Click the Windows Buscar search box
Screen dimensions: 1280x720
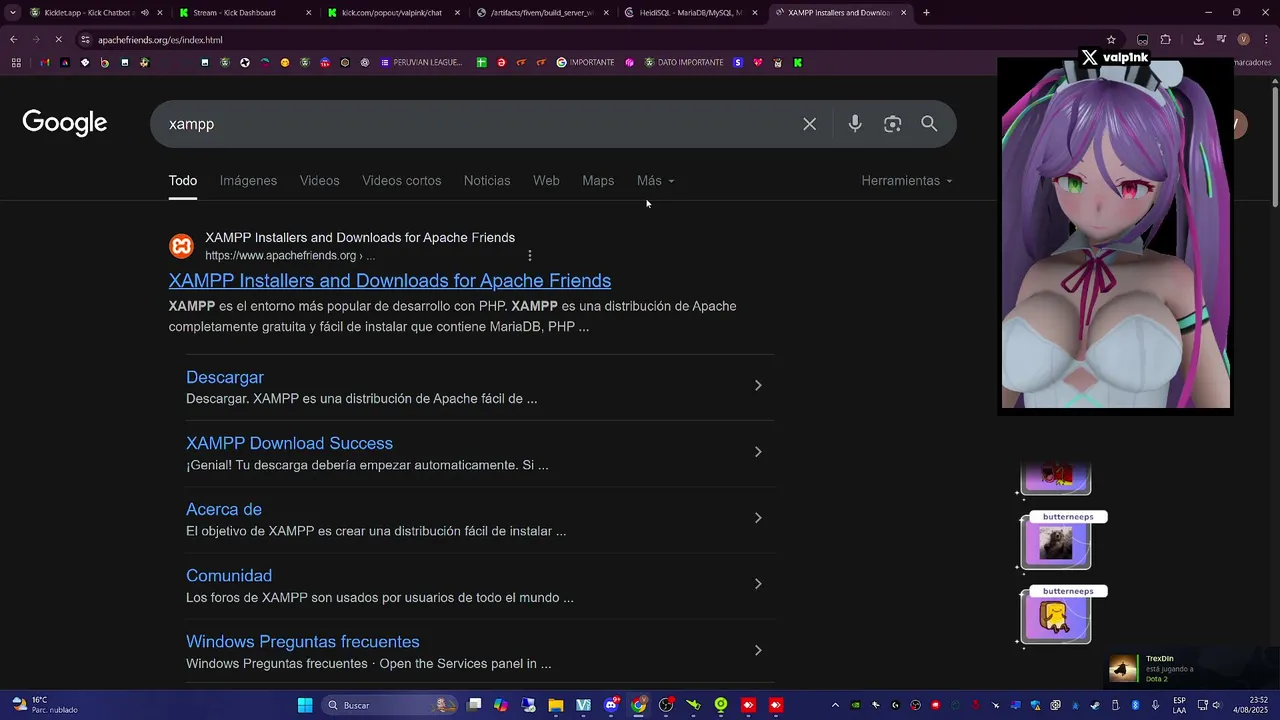click(390, 705)
